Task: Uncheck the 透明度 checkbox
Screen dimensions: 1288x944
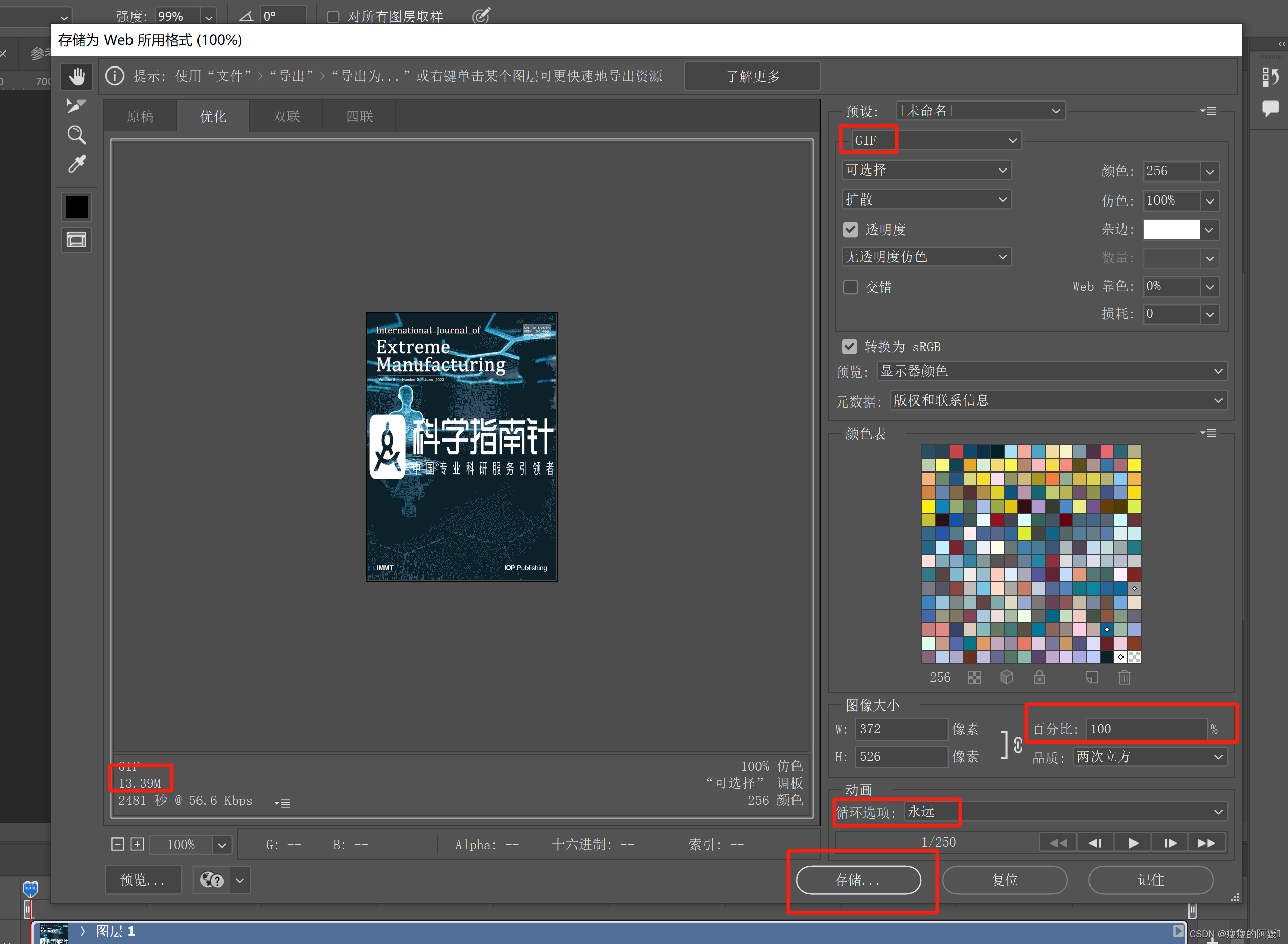Action: click(850, 230)
